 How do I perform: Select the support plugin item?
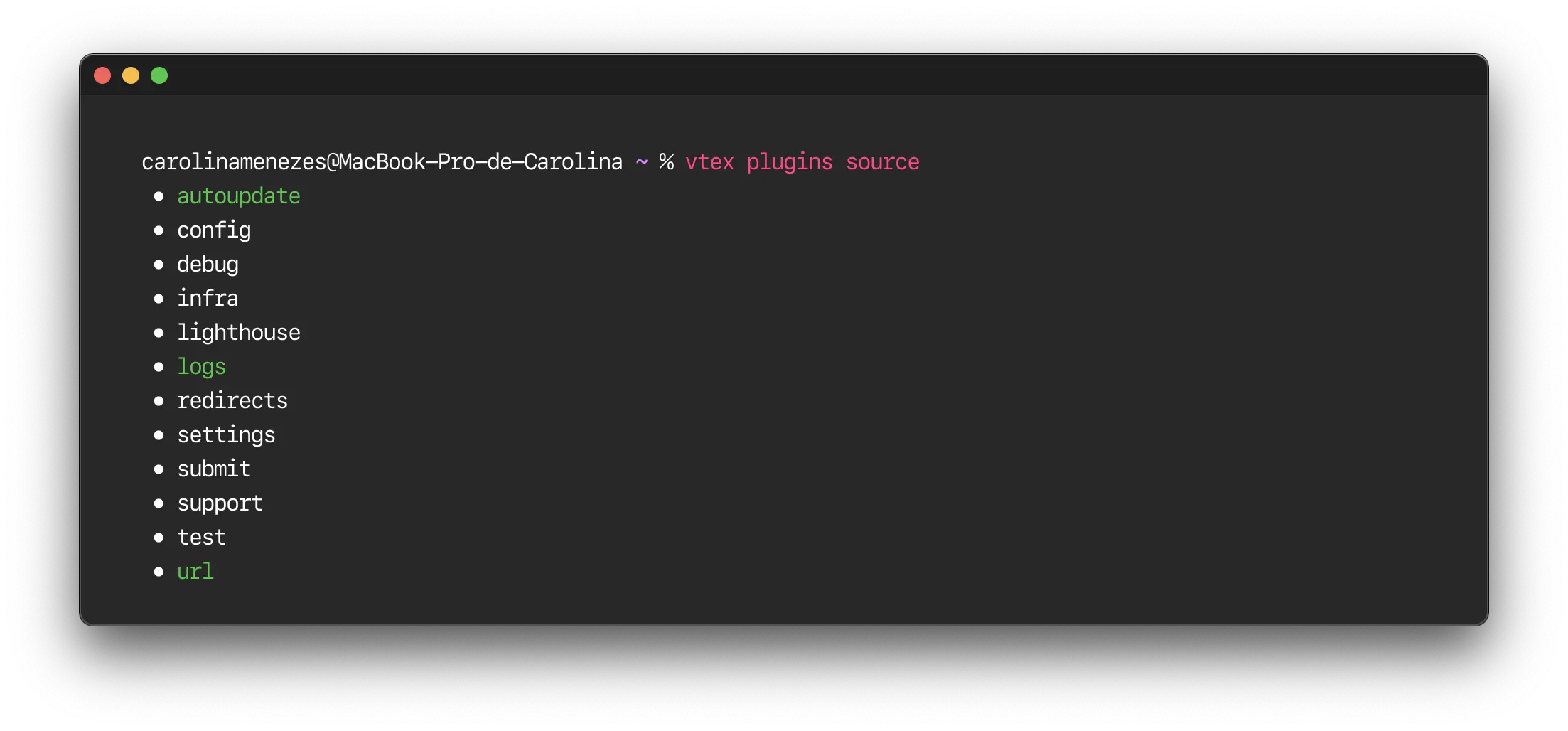point(220,503)
